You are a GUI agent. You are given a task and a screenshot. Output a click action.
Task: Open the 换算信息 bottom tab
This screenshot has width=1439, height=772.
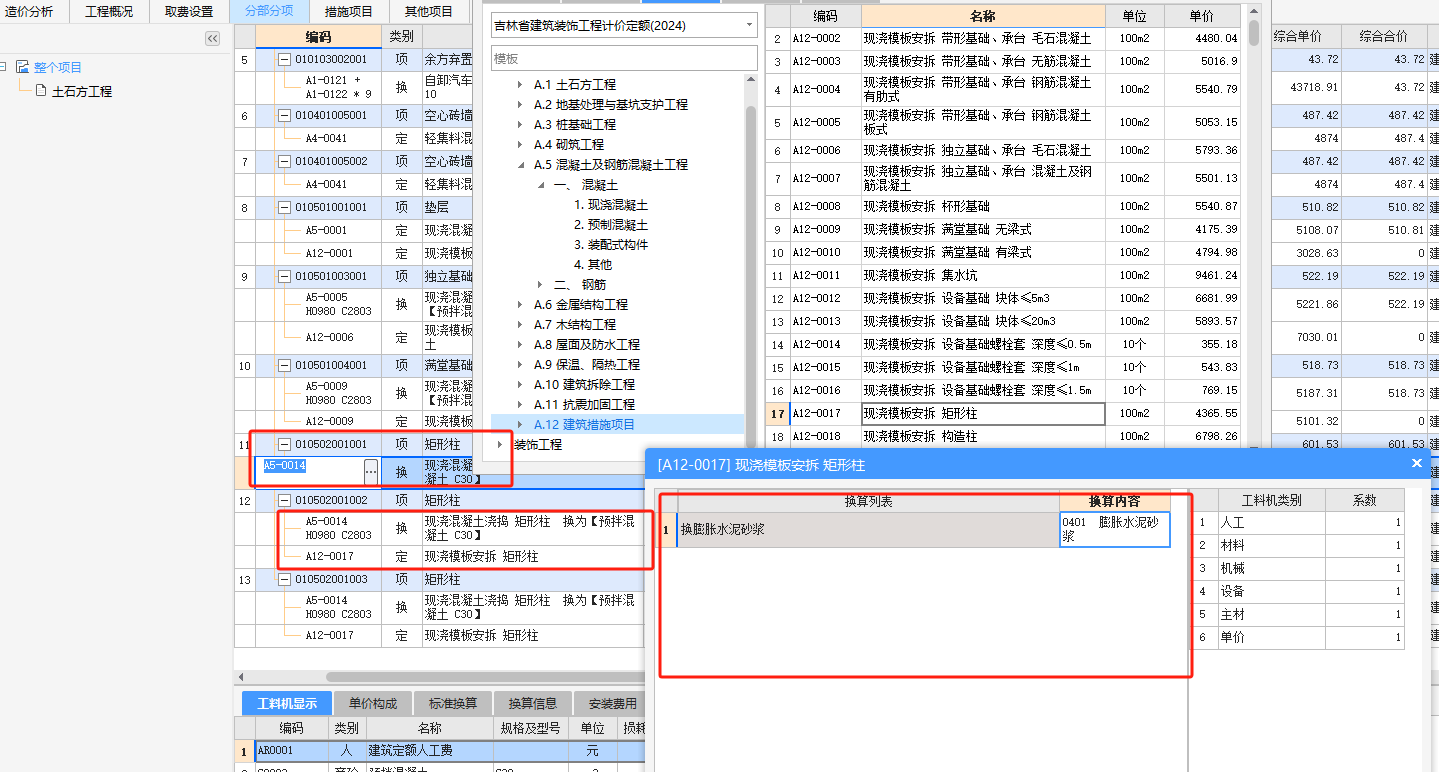pos(533,703)
